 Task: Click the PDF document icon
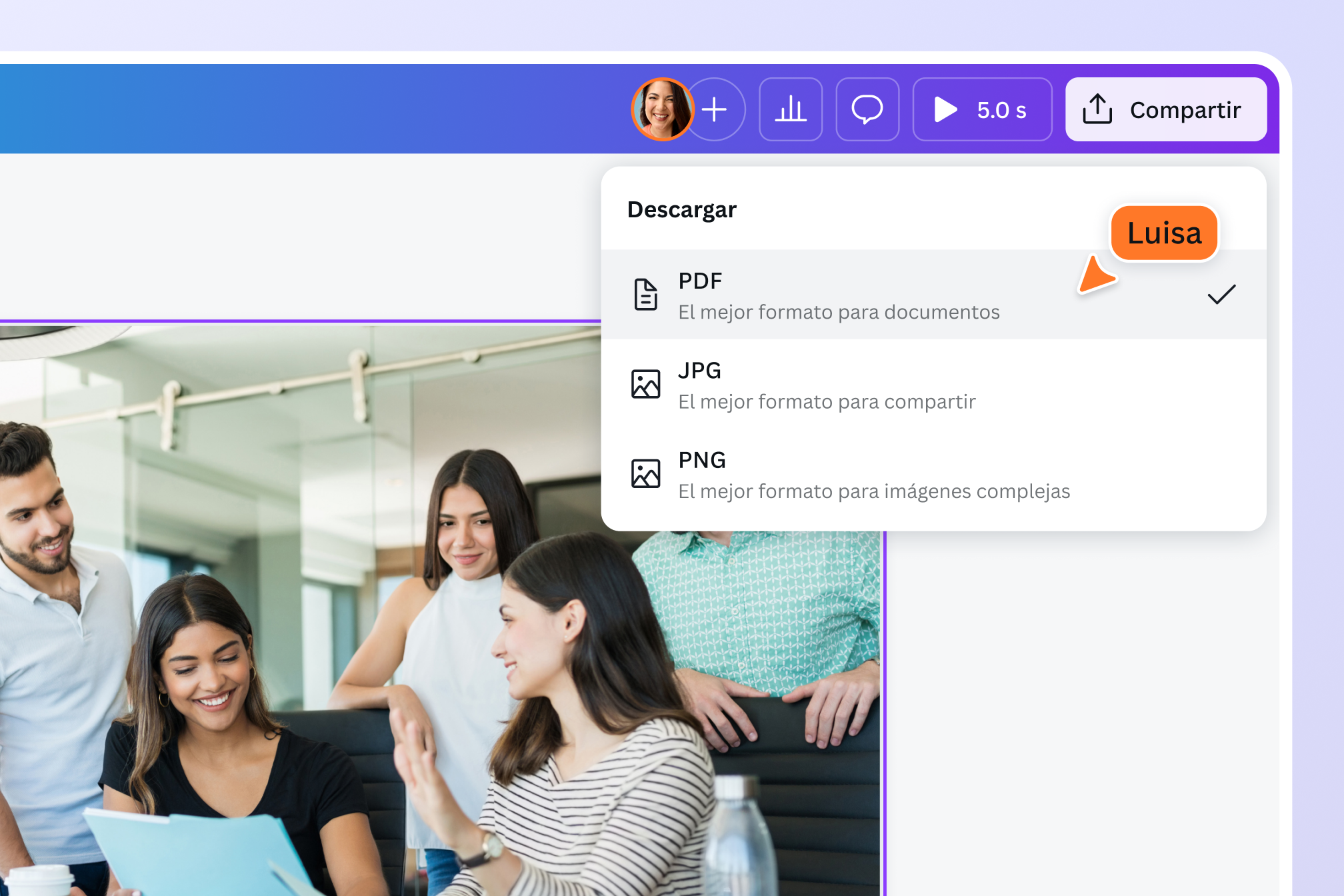tap(645, 295)
